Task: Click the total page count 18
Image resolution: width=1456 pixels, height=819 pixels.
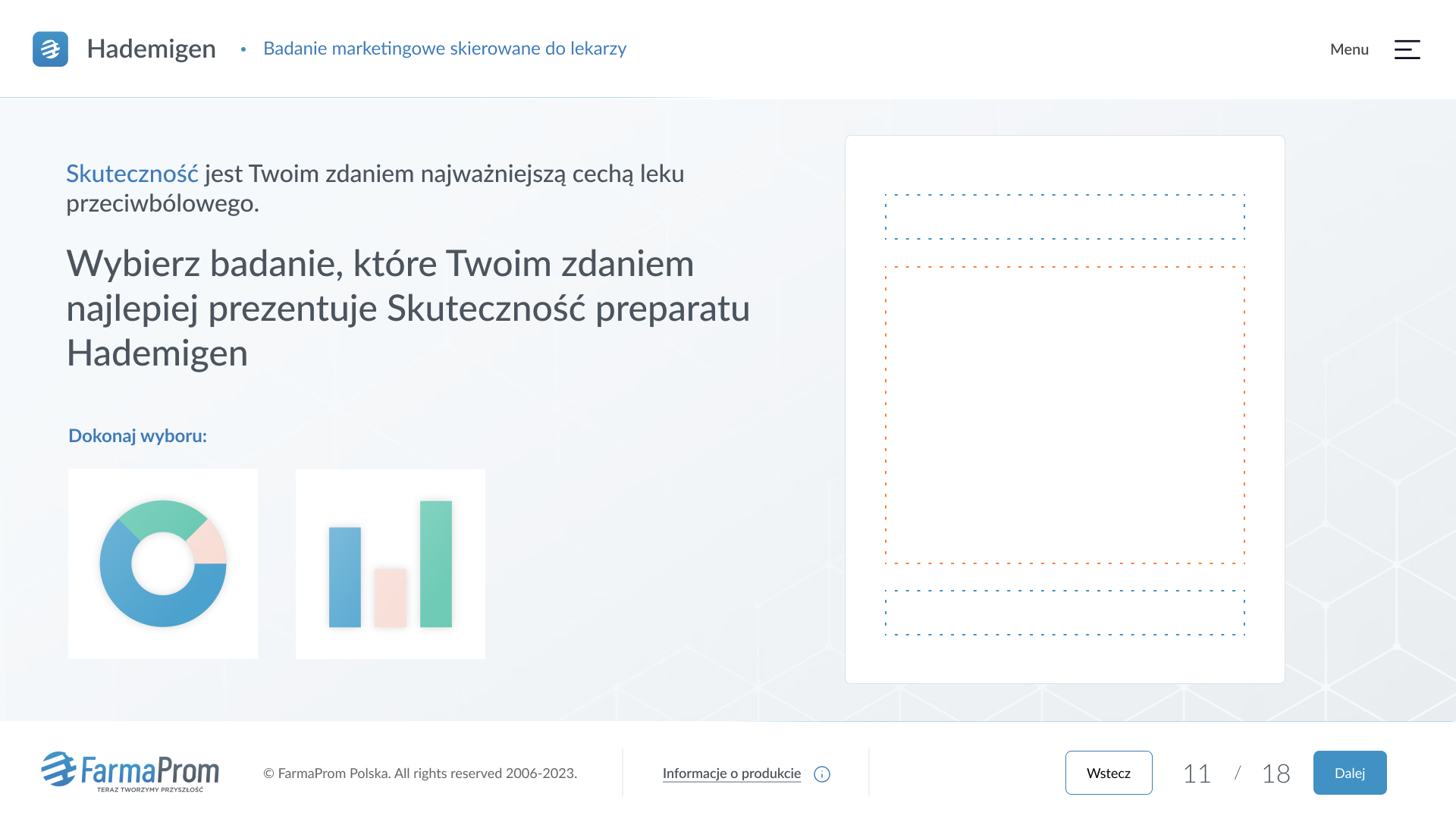Action: (x=1276, y=773)
